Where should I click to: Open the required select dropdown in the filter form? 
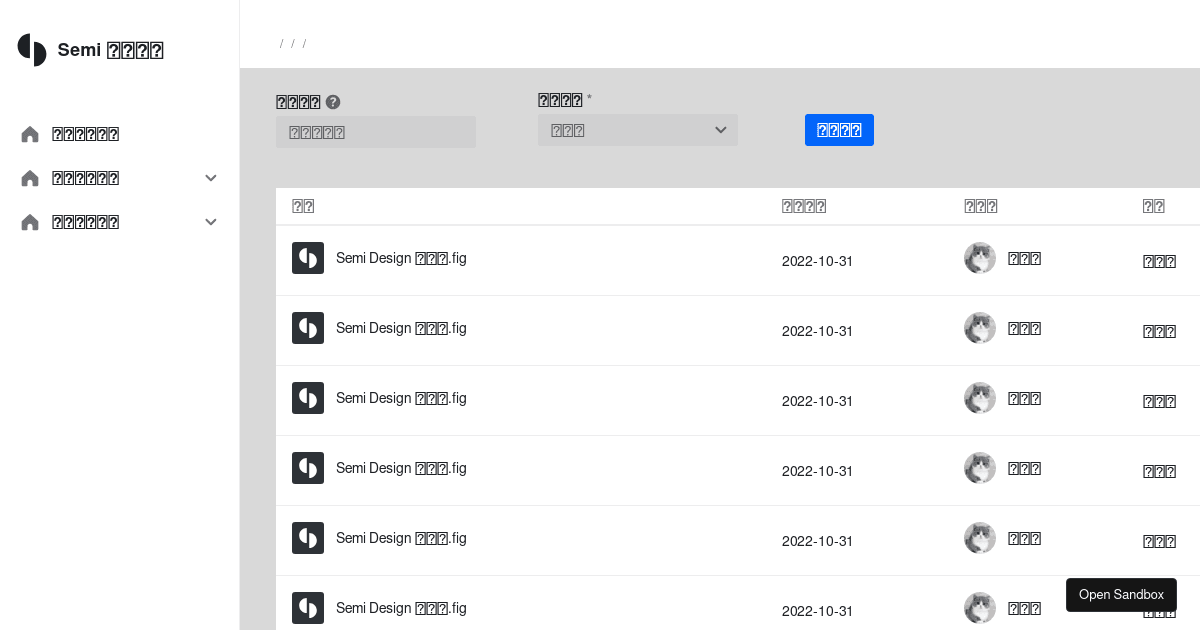pos(638,130)
